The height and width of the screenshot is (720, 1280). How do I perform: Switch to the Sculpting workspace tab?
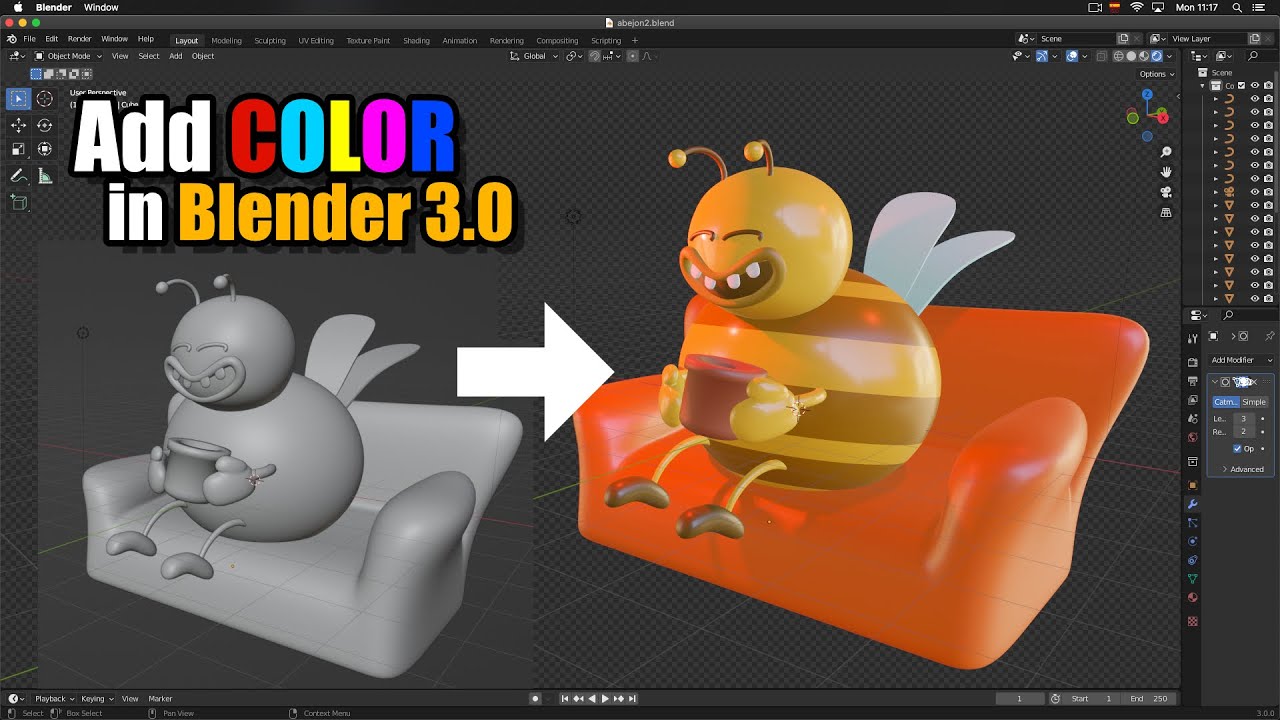point(270,41)
